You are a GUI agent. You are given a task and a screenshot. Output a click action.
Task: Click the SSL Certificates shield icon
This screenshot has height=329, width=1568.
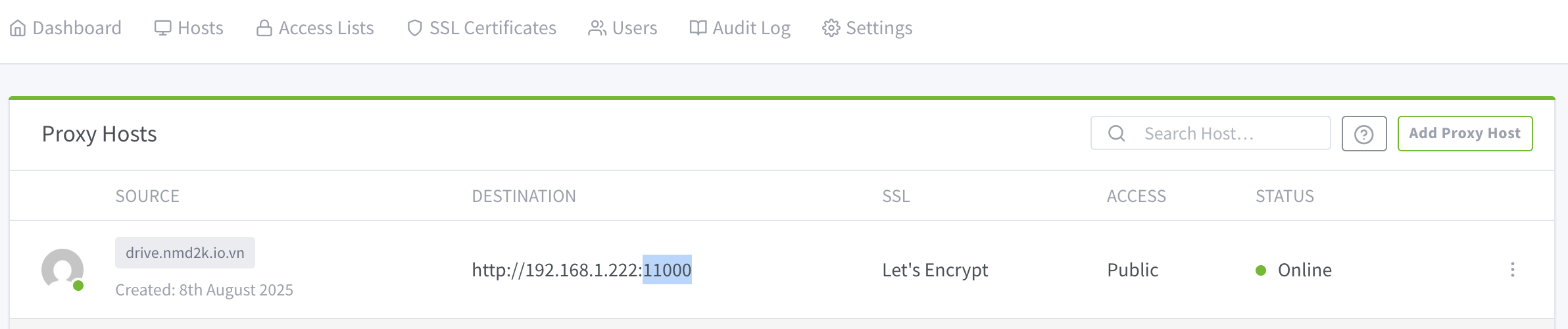414,28
